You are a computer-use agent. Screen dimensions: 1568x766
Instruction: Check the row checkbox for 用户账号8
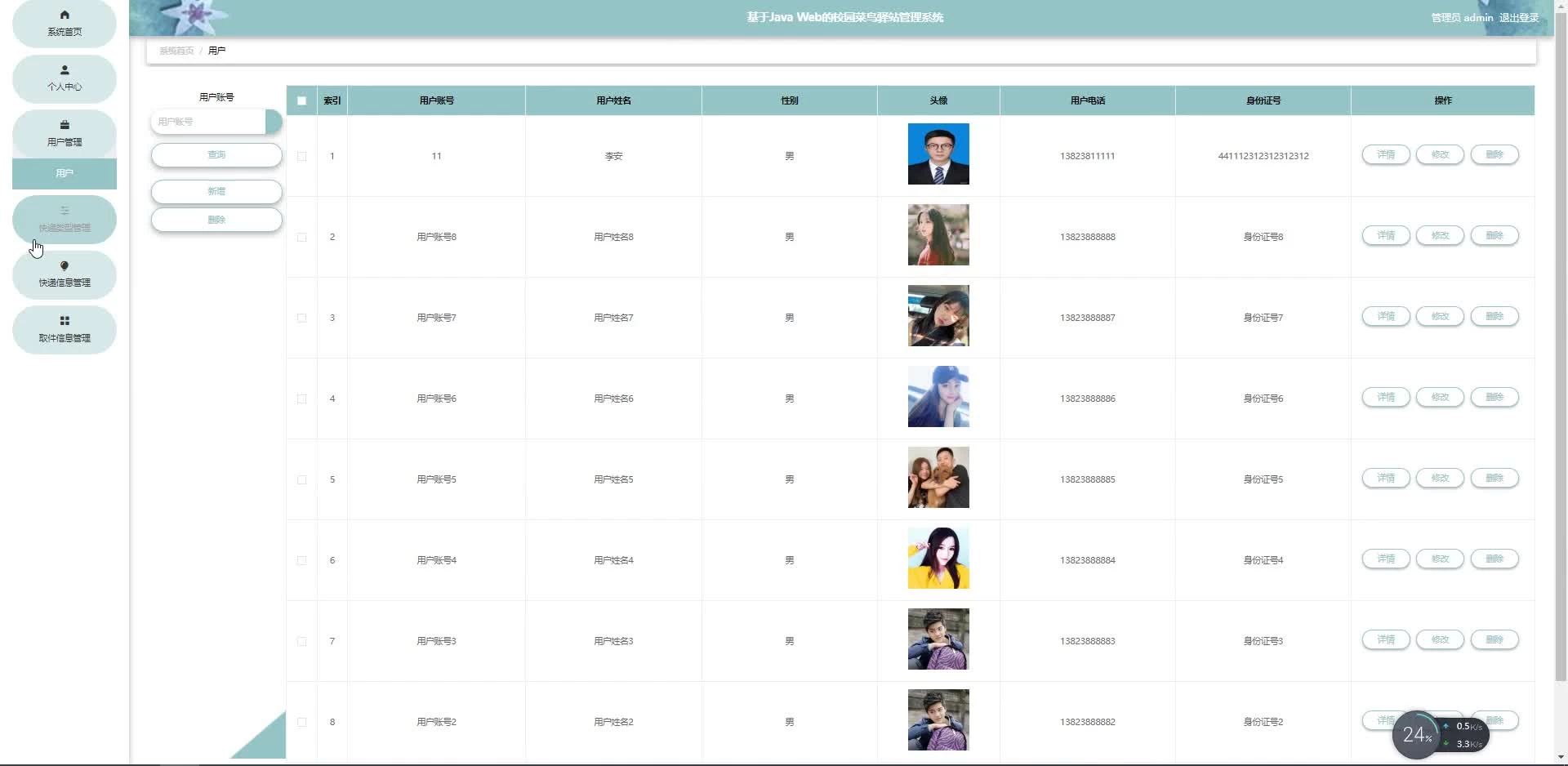click(302, 237)
